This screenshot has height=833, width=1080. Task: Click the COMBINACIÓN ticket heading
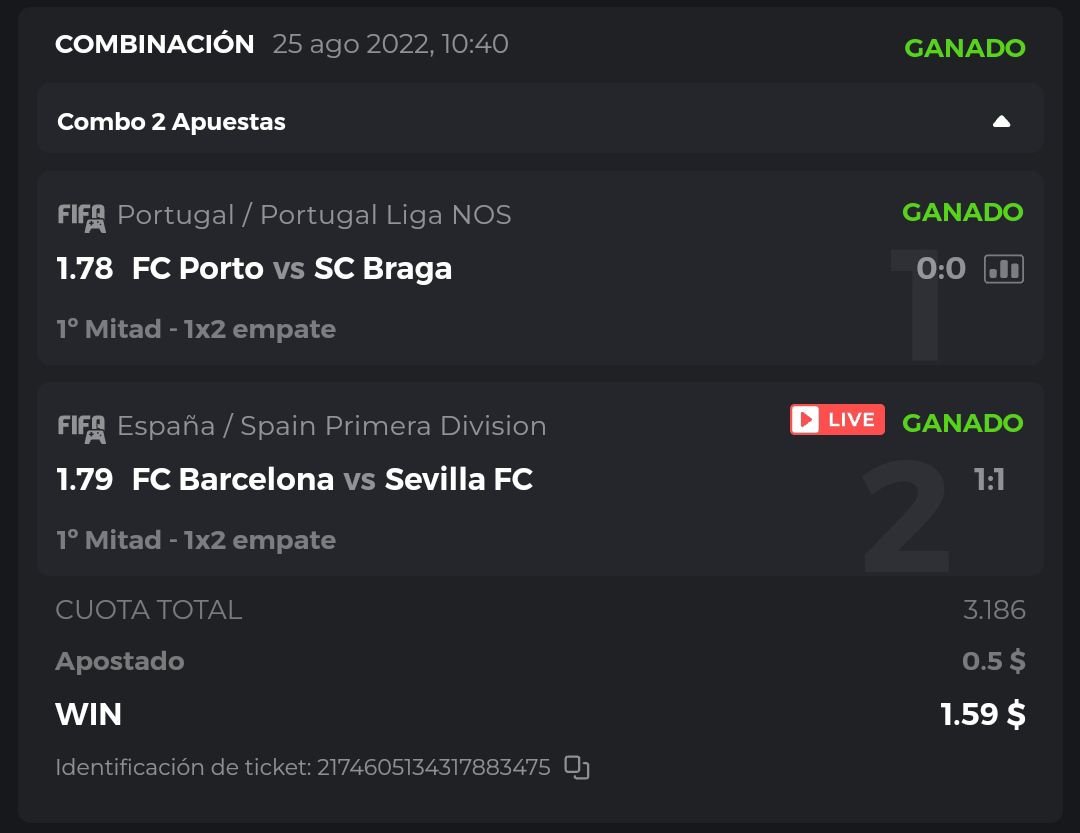pyautogui.click(x=155, y=44)
